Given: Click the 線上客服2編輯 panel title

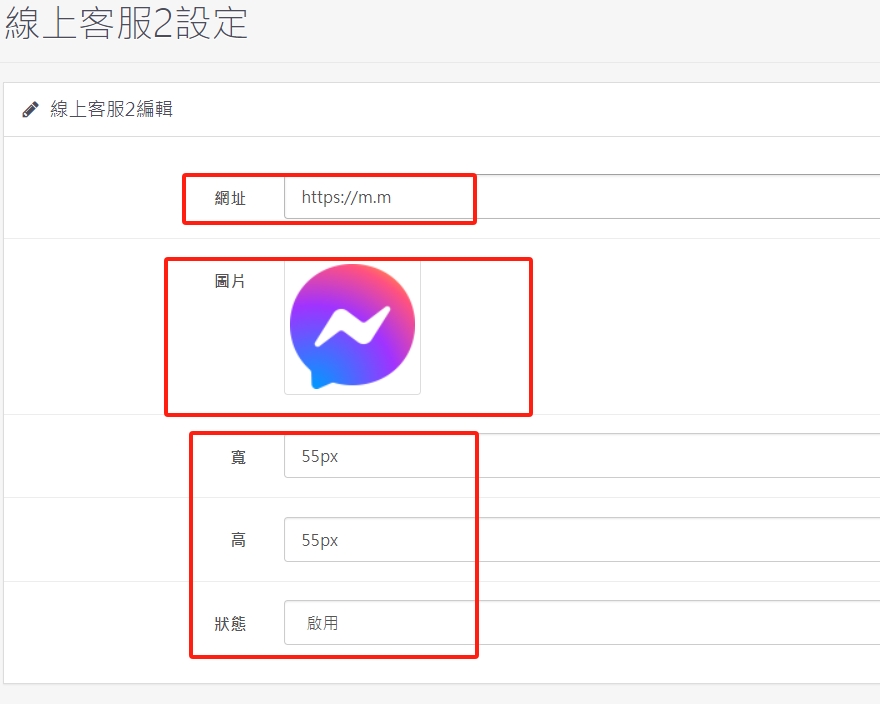Looking at the screenshot, I should tap(111, 109).
